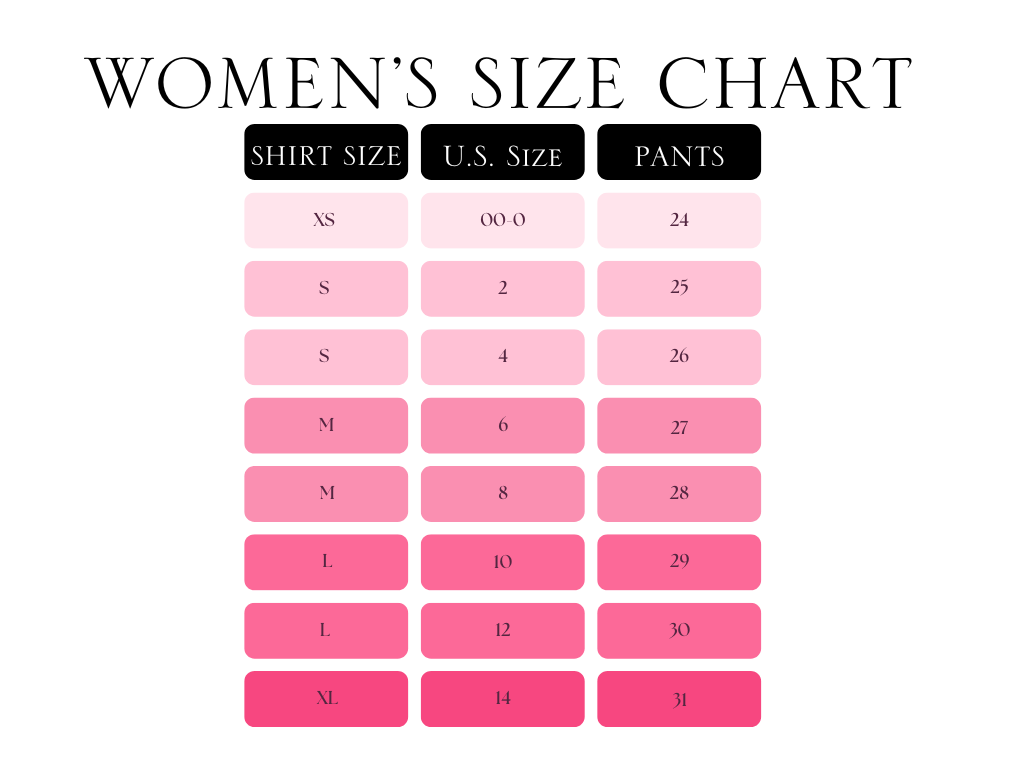Click the U.S. size 6 cell
Viewport: 1024px width, 768px height.
pyautogui.click(x=502, y=425)
